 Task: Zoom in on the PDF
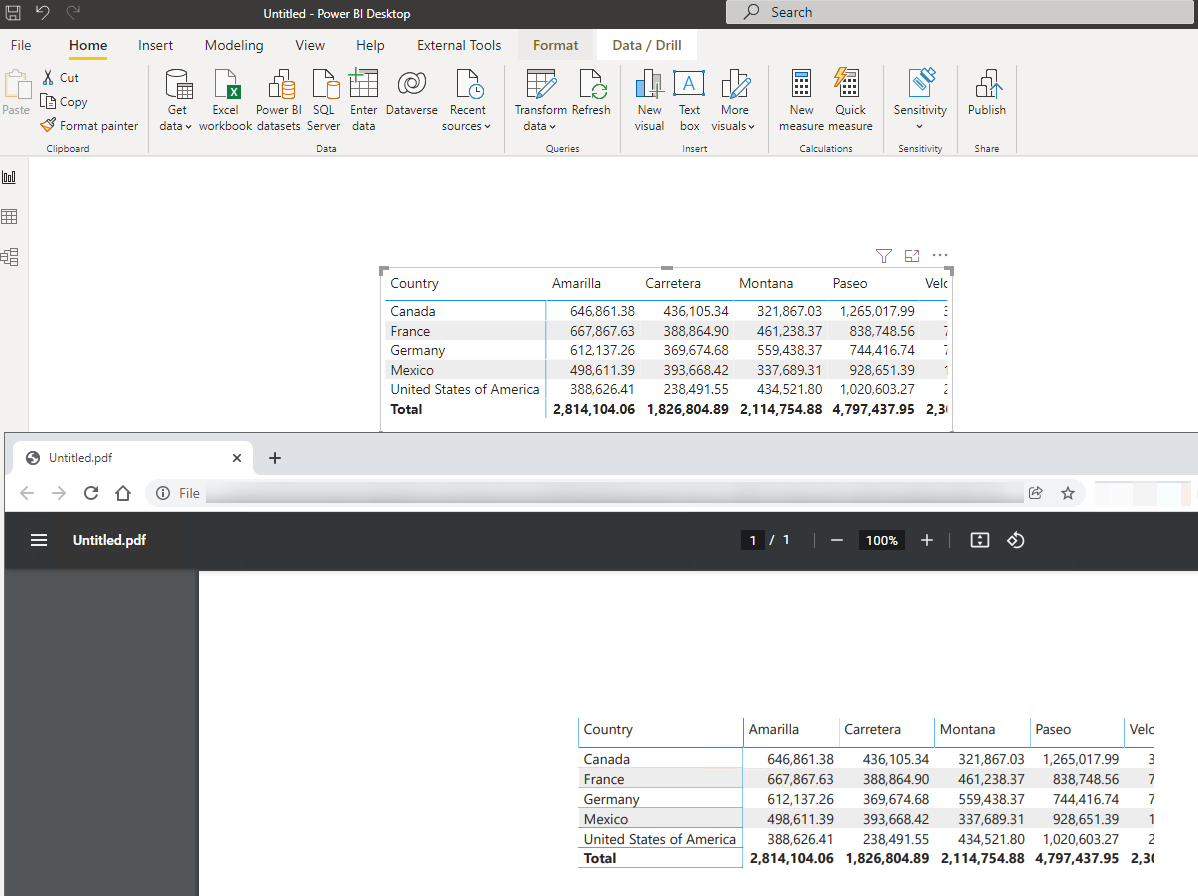(x=927, y=540)
